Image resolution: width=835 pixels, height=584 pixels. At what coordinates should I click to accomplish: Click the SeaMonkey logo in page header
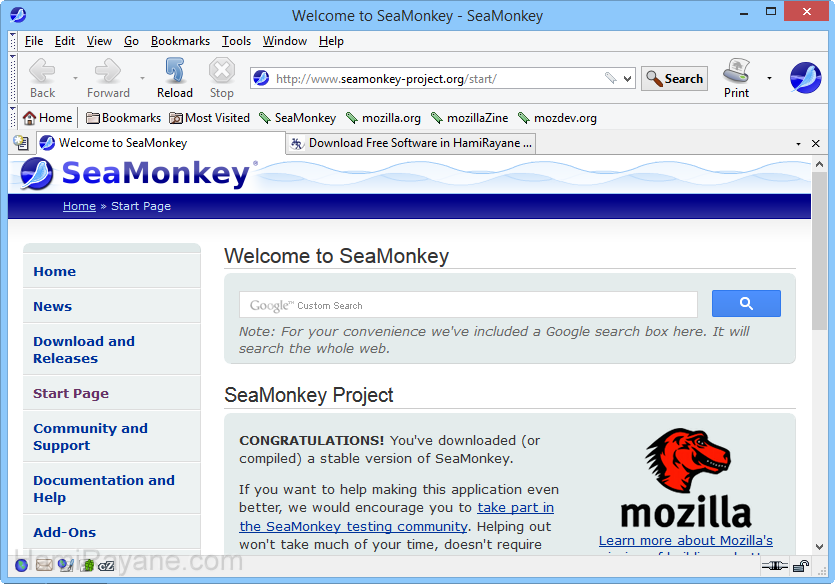click(135, 174)
